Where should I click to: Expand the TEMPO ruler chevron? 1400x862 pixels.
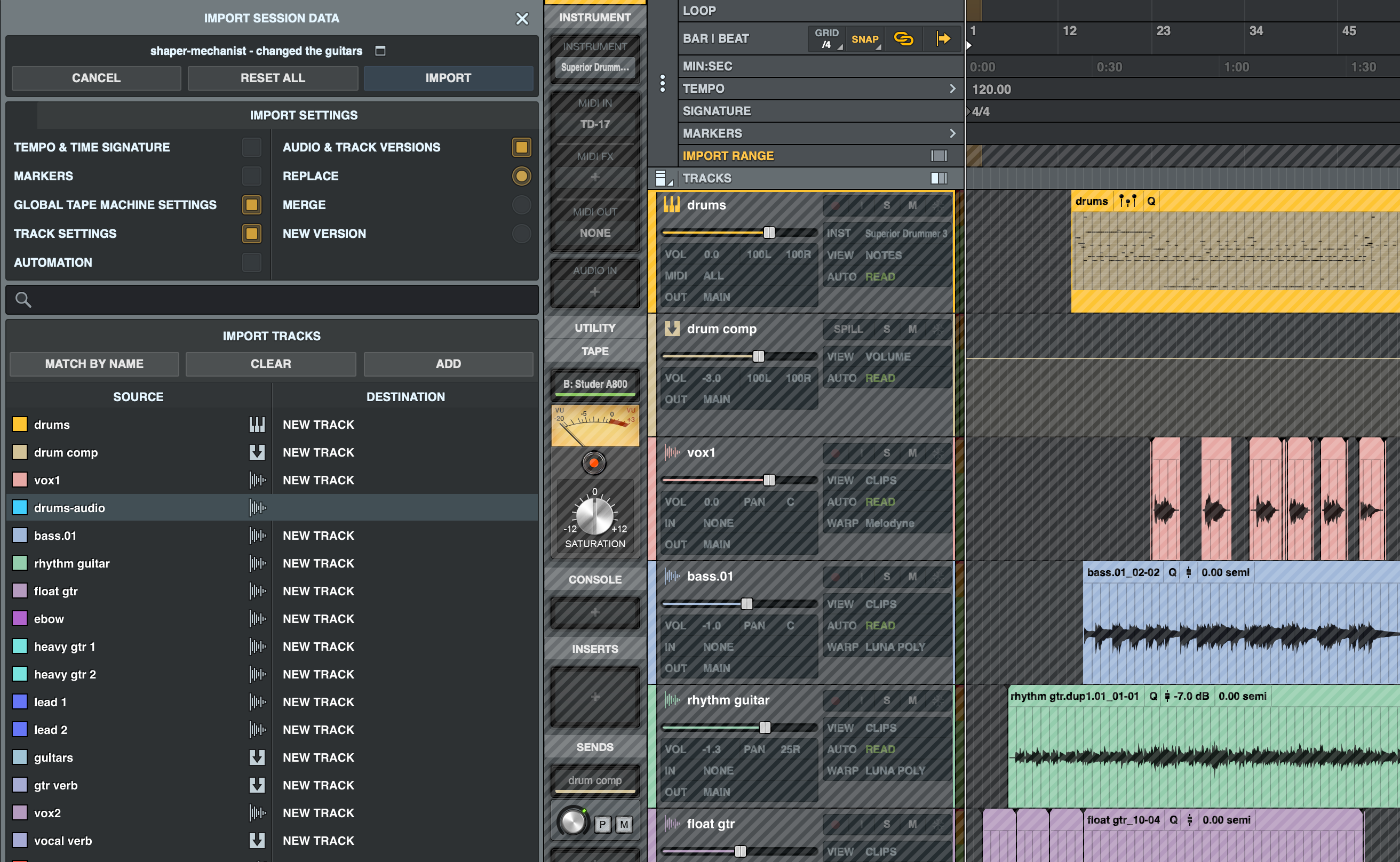(x=952, y=89)
